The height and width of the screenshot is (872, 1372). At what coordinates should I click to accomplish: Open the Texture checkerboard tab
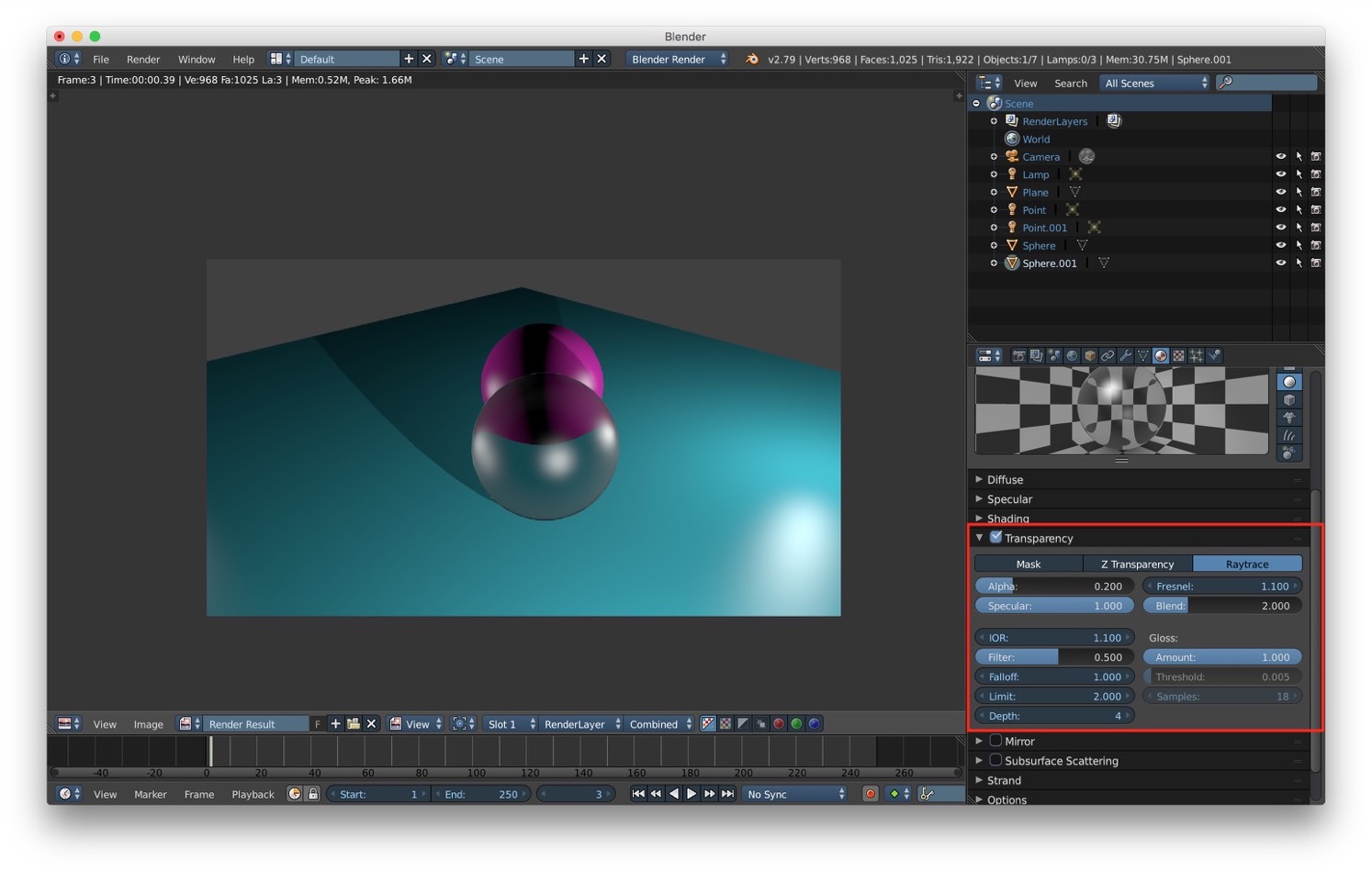1179,355
